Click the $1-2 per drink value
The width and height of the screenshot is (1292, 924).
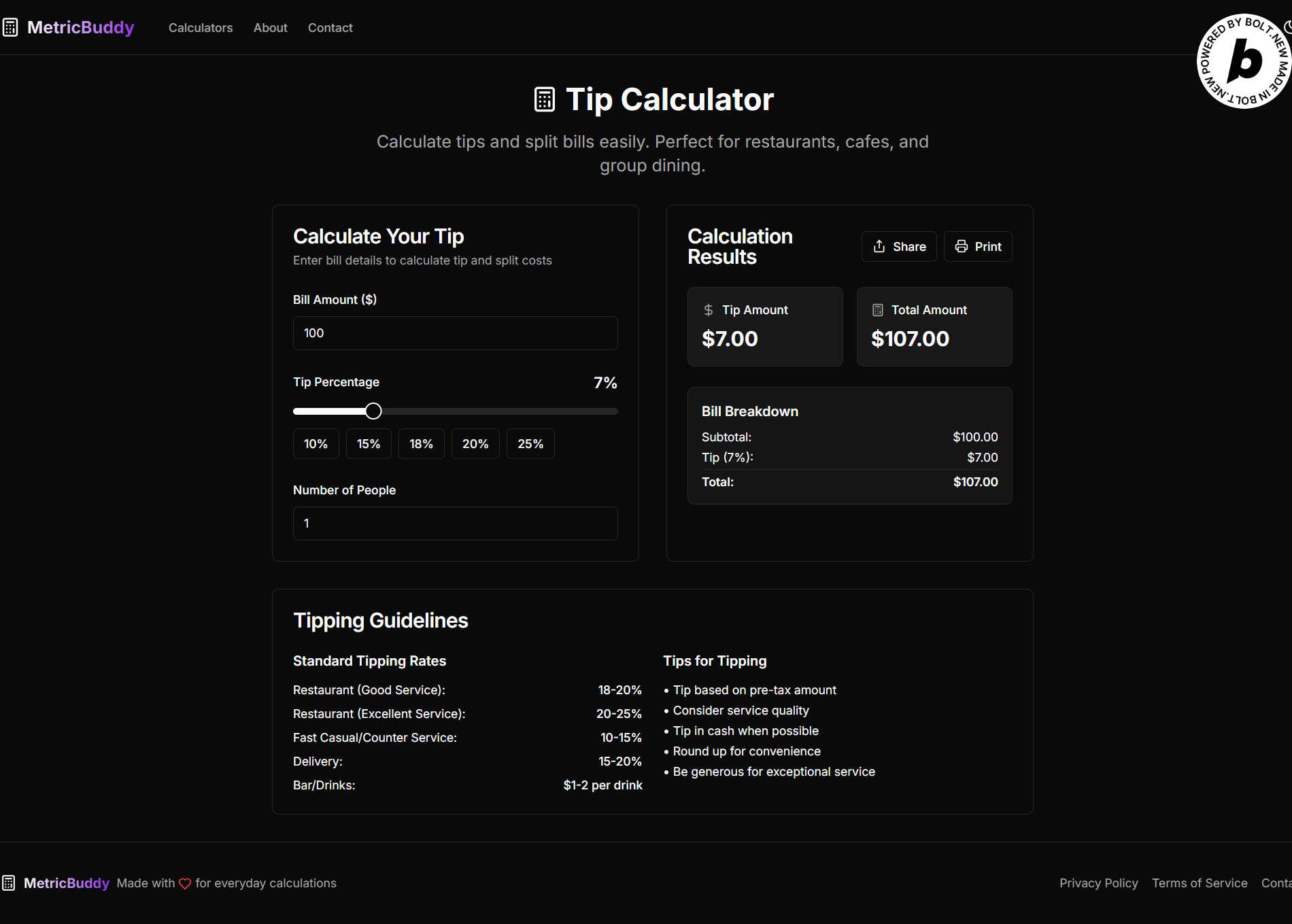click(x=602, y=785)
